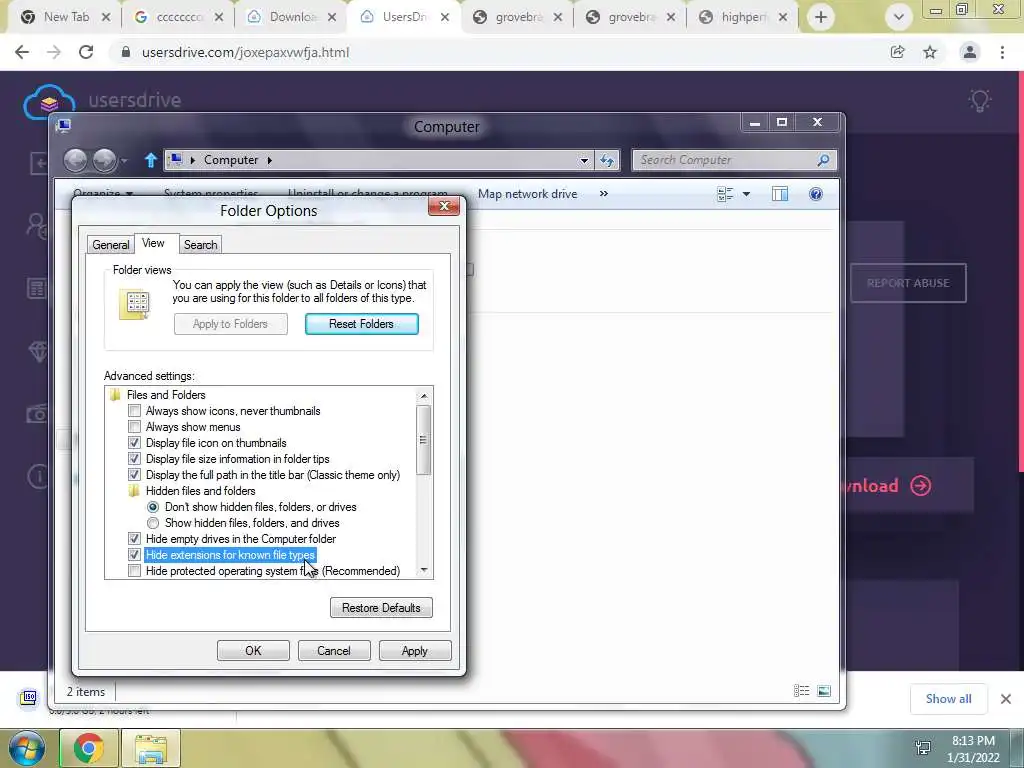
Task: Click Explorer's up-level blue arrow
Action: pos(151,160)
